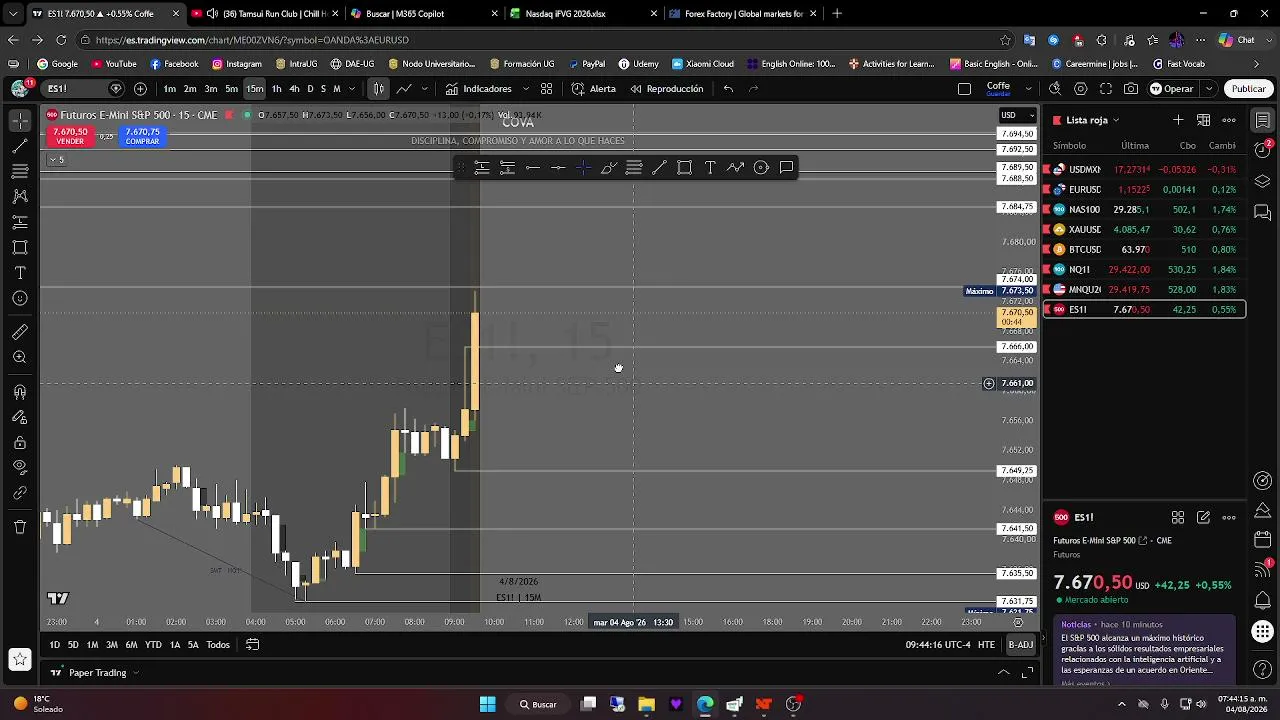
Task: Open the USD currency dropdown on price scale
Action: point(1017,115)
